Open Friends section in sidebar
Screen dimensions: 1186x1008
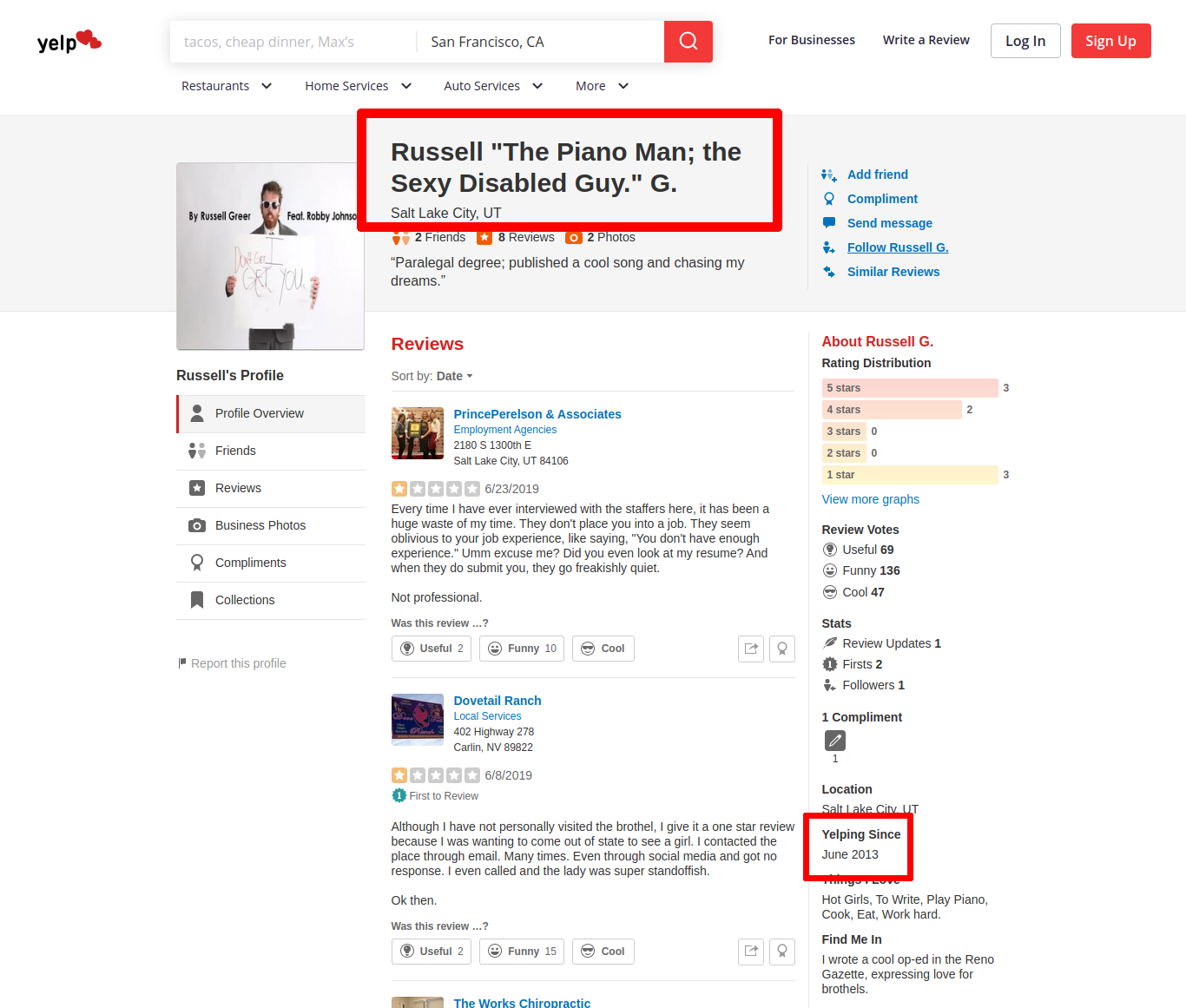(x=271, y=451)
